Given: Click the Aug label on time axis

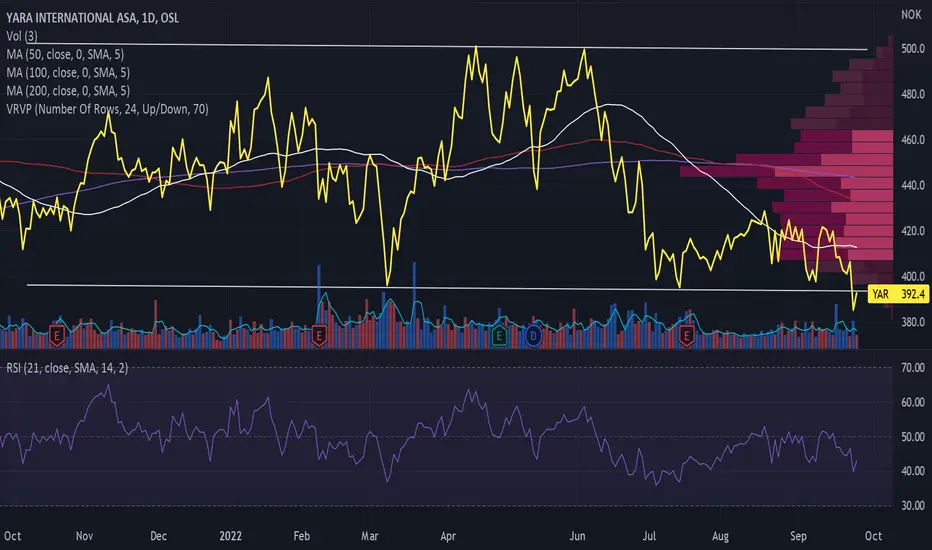Looking at the screenshot, I should 720,536.
